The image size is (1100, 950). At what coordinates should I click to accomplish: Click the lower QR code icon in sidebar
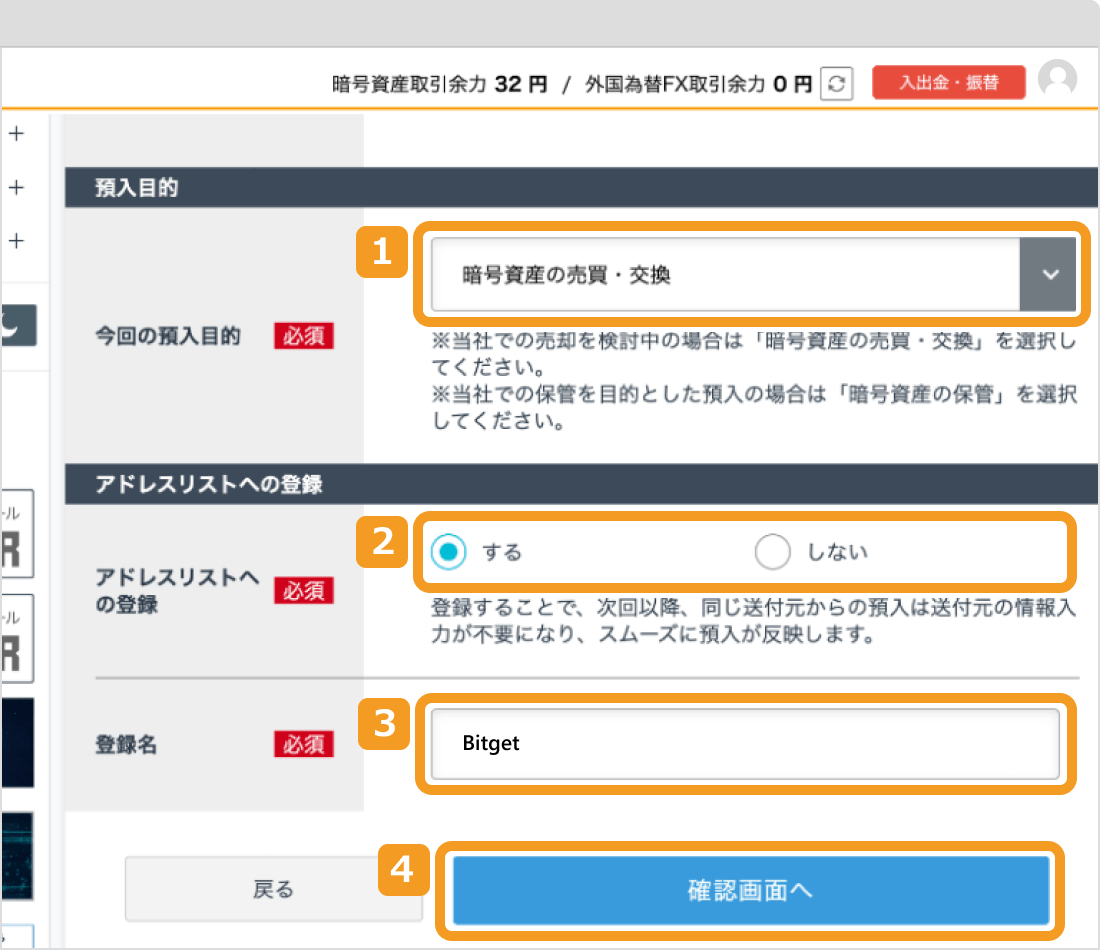14,638
